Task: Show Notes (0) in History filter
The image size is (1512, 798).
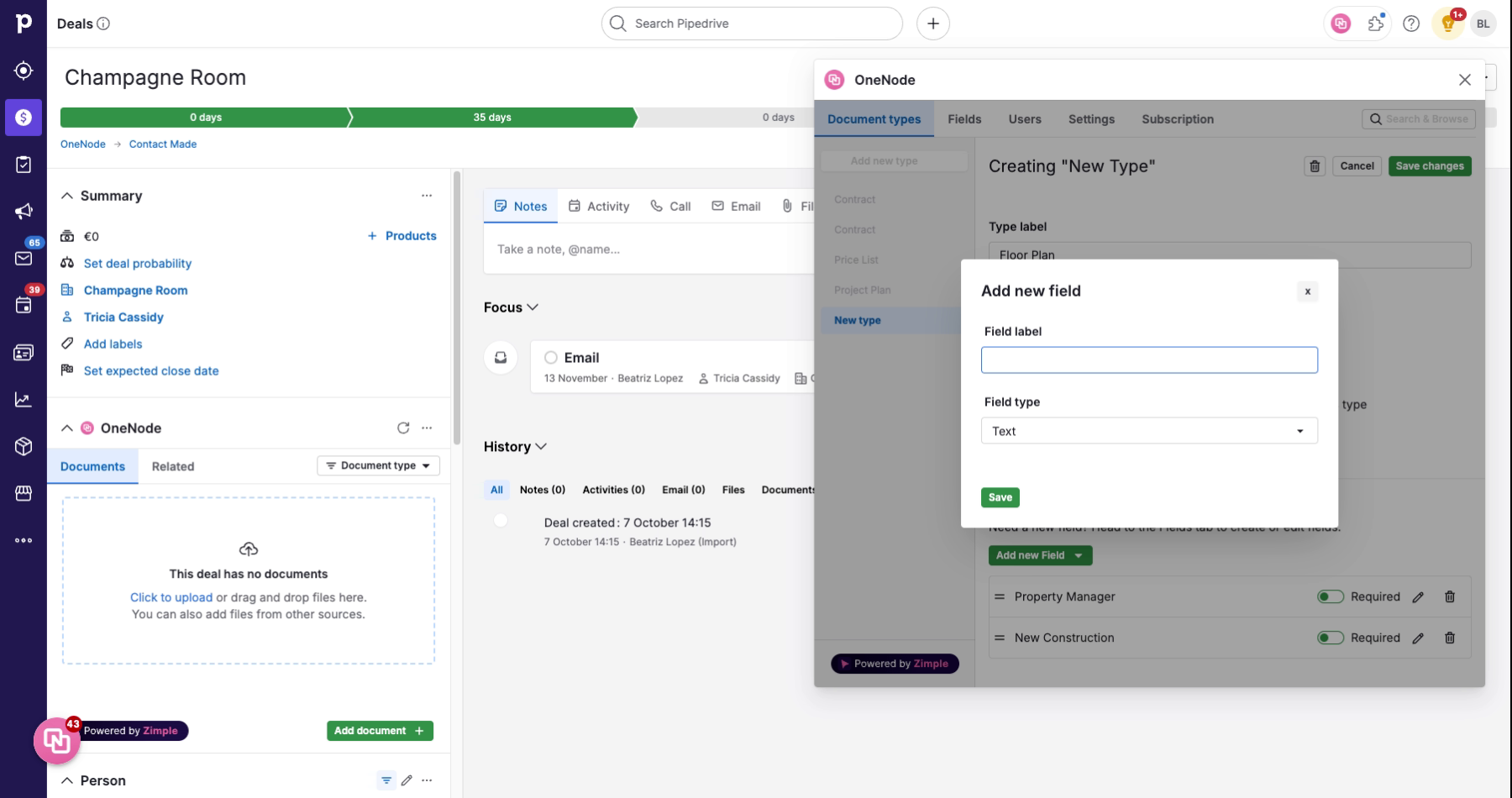Action: pos(543,490)
